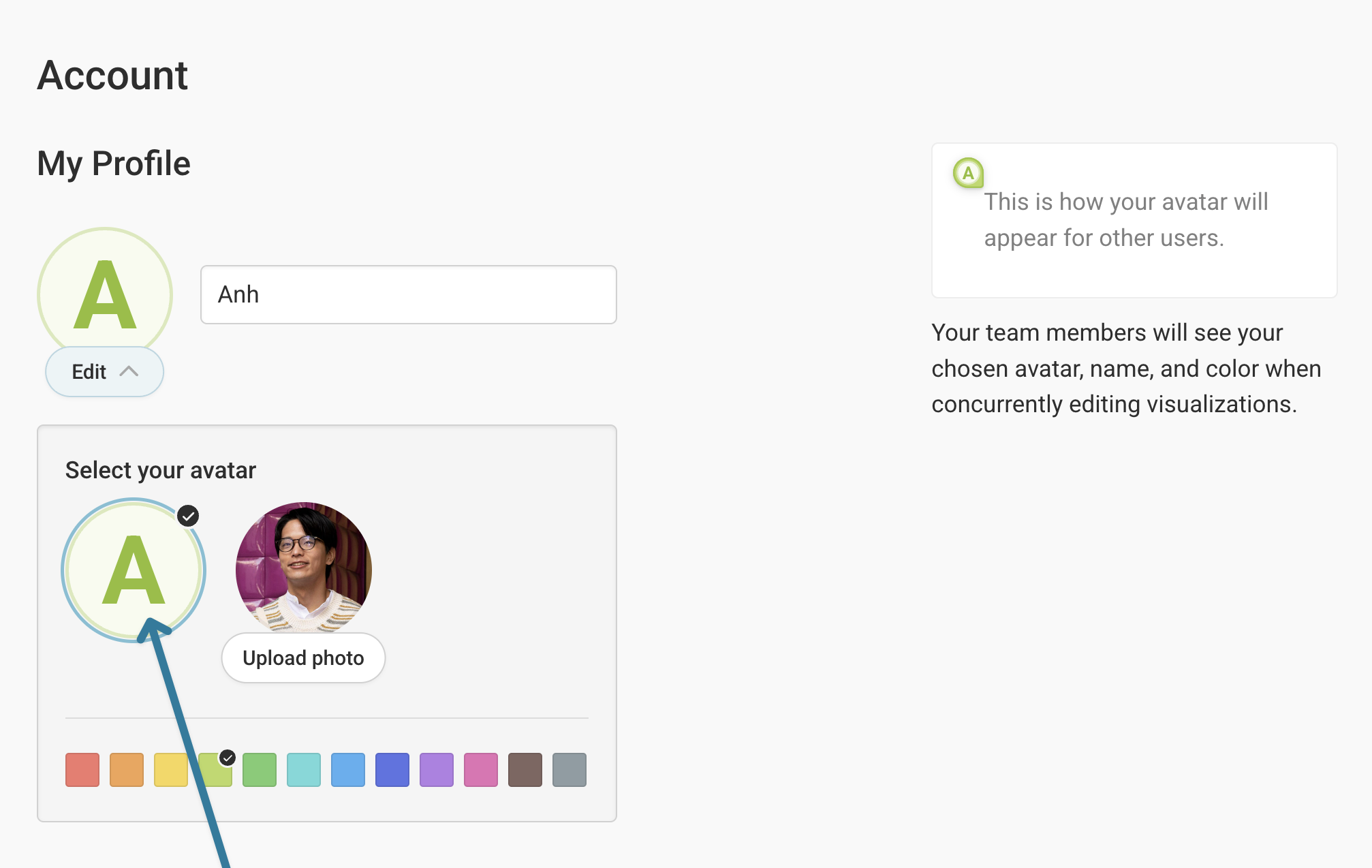
Task: Click the small avatar preview icon
Action: pos(968,172)
